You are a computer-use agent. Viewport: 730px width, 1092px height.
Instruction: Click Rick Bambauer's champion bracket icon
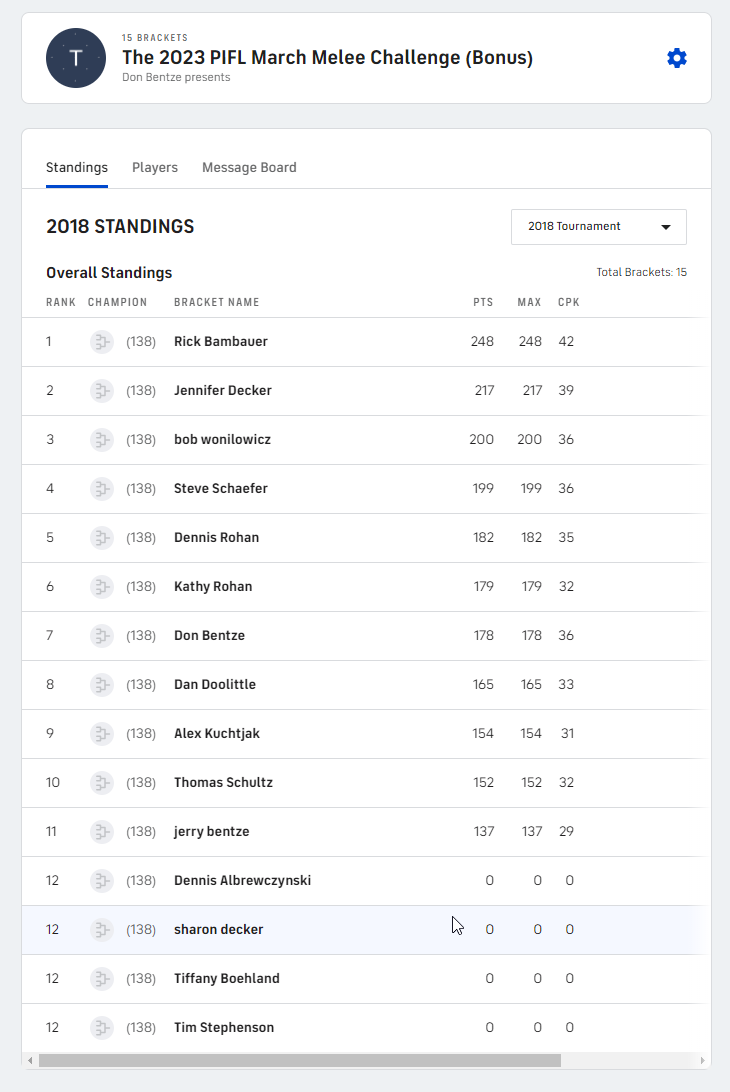(101, 342)
